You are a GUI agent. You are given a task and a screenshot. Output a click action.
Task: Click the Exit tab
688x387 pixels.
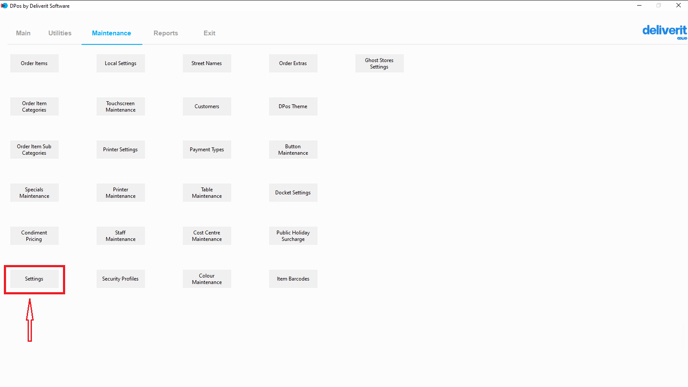coord(209,33)
